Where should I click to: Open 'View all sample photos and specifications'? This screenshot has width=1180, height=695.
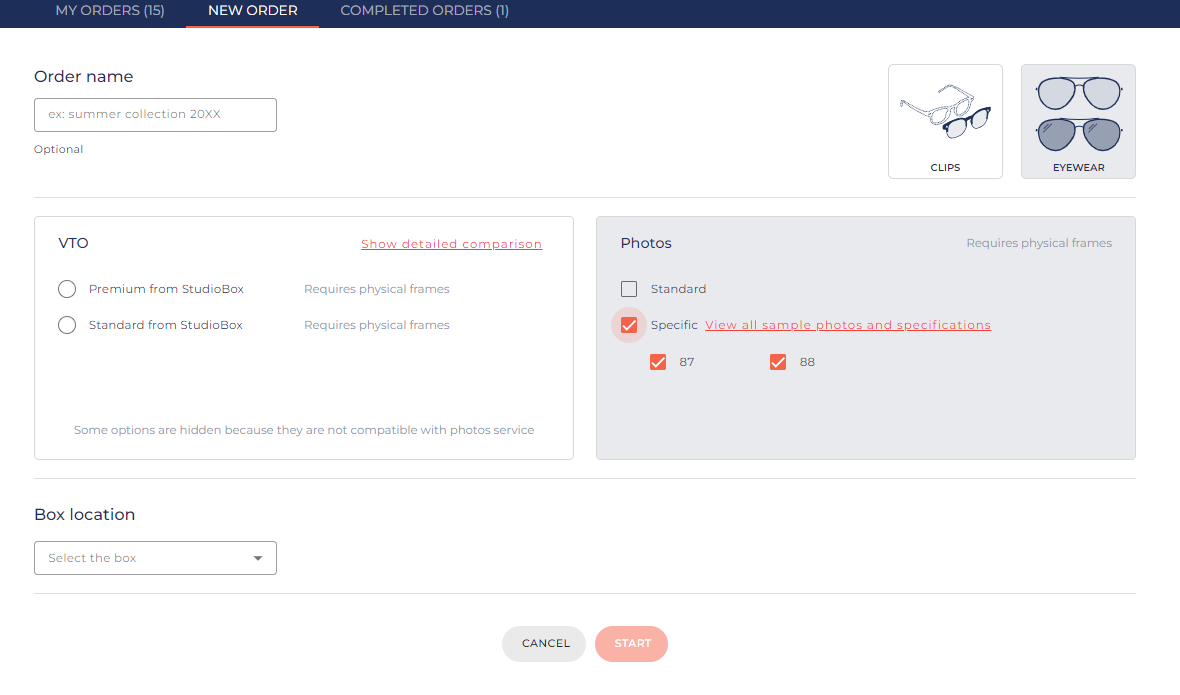tap(847, 325)
